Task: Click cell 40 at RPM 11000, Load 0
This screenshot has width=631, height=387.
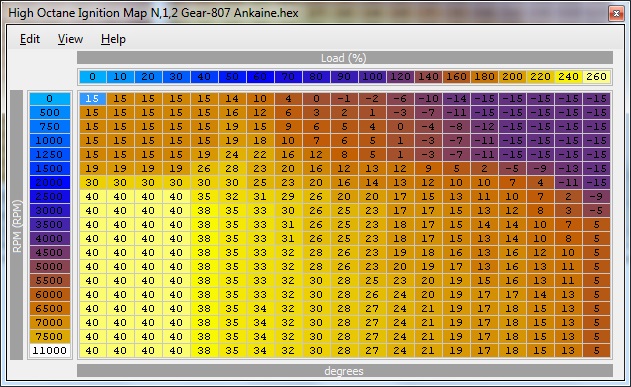Action: 93,350
